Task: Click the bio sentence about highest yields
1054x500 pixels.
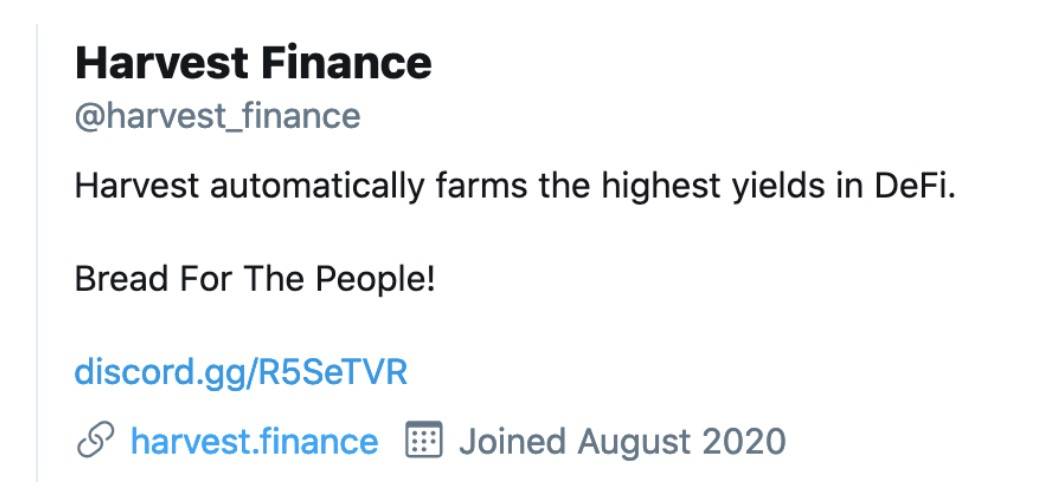Action: [x=515, y=186]
